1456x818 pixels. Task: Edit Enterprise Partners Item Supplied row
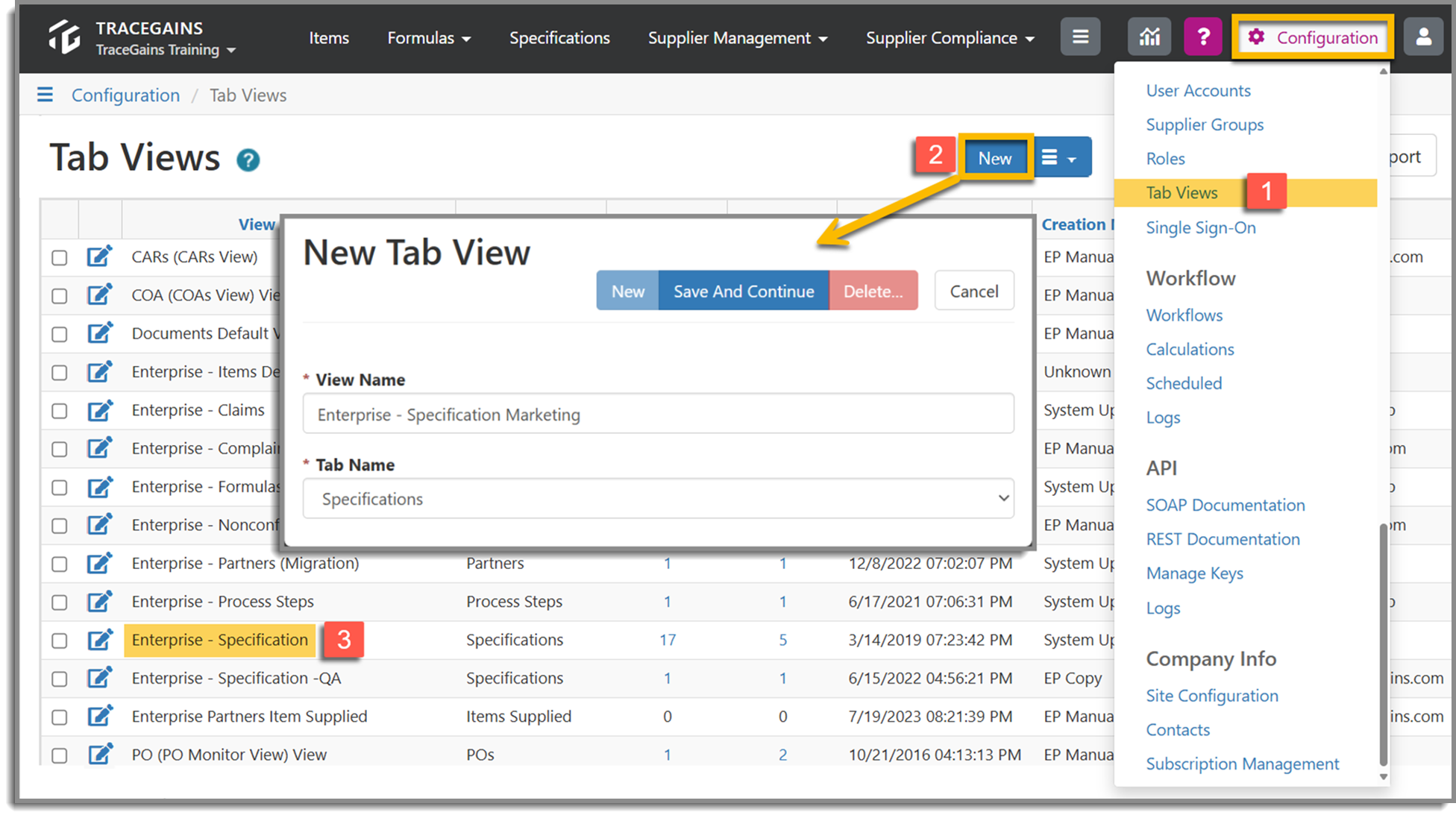tap(99, 716)
